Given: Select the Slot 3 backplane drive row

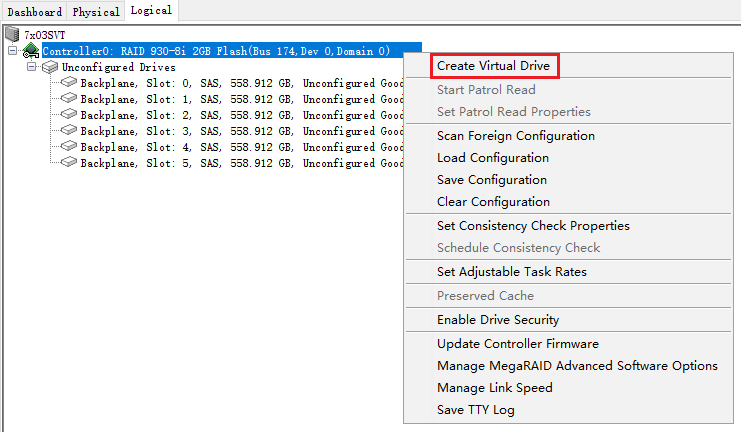Looking at the screenshot, I should pos(240,131).
